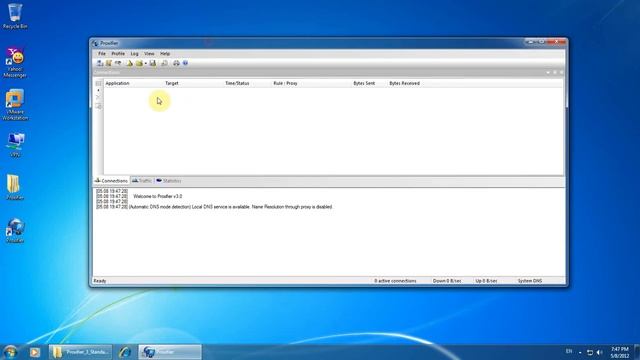Click the 'System DNS' status entry
Viewport: 640px width, 360px height.
tap(530, 281)
